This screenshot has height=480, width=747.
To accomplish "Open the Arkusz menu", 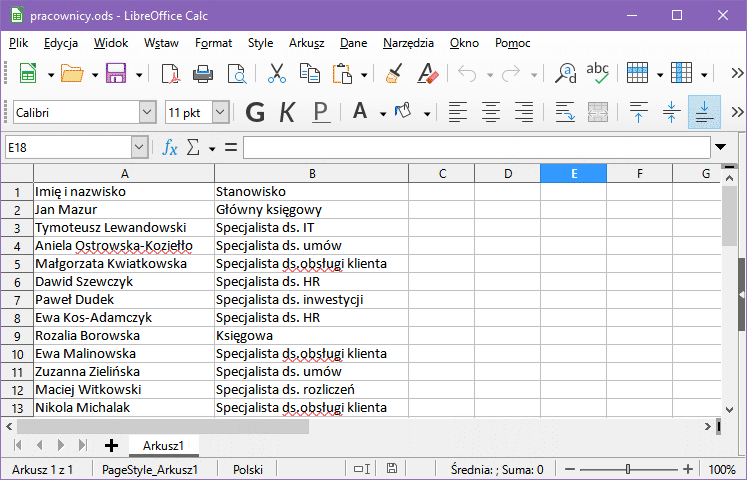I will coord(306,43).
